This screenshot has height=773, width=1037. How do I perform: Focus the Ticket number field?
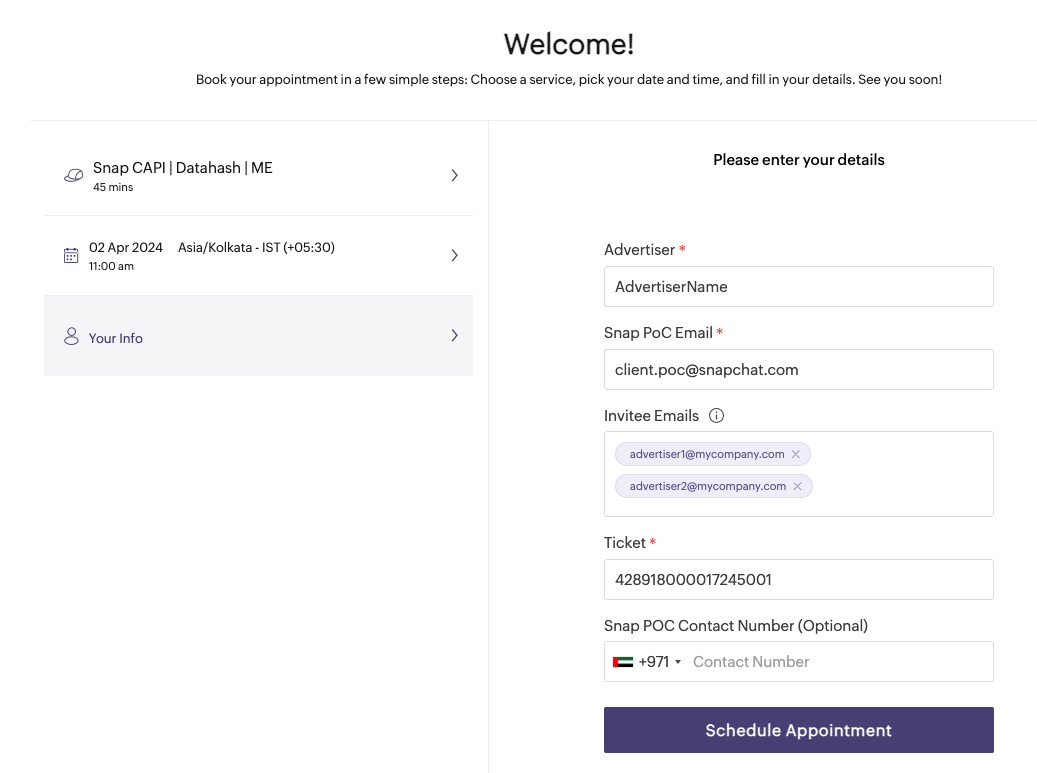pos(798,580)
